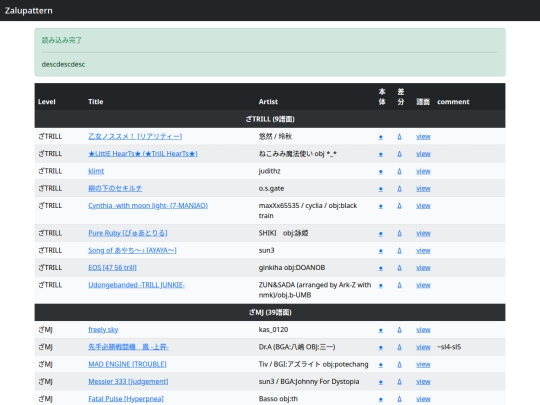This screenshot has height=405, width=540.
Task: Click 差分 triangle icon in Cynthia row
Action: pyautogui.click(x=399, y=205)
